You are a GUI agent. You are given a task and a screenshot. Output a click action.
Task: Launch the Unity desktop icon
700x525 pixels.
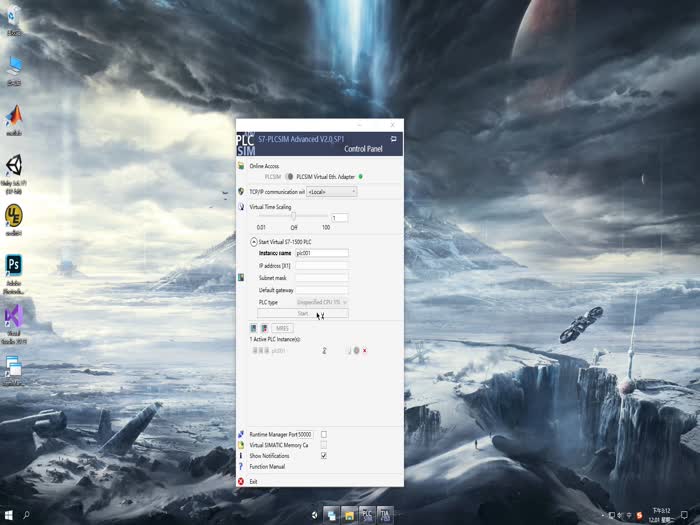point(14,166)
